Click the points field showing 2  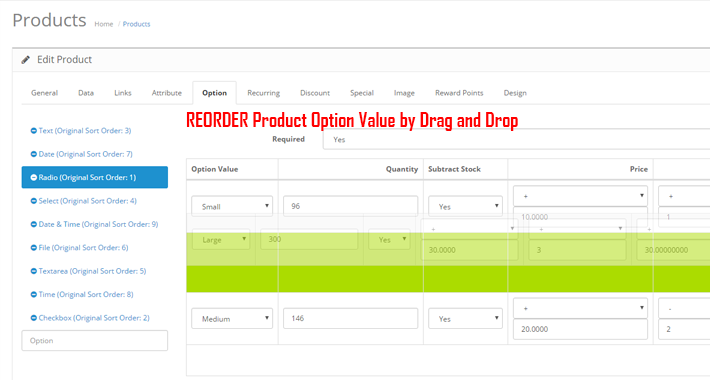click(684, 329)
